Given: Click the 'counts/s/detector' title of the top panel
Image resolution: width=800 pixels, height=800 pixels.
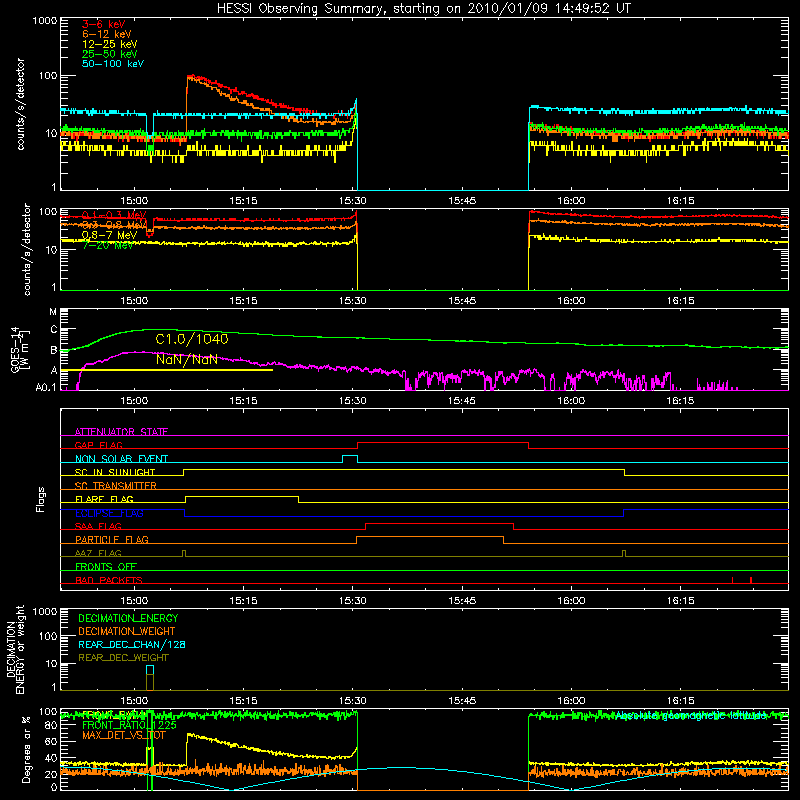Looking at the screenshot, I should pyautogui.click(x=20, y=104).
